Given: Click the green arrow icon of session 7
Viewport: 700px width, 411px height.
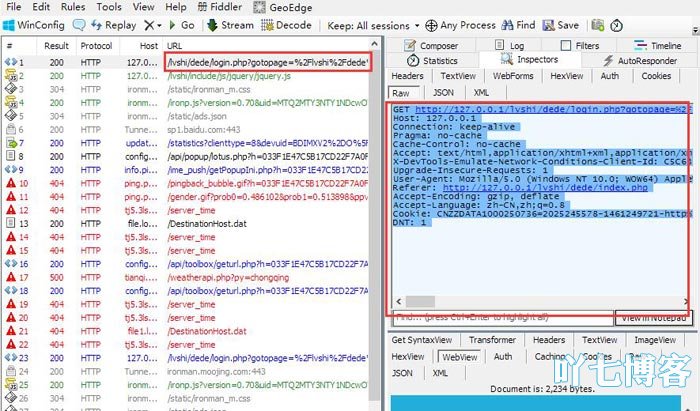Looking at the screenshot, I should point(11,143).
